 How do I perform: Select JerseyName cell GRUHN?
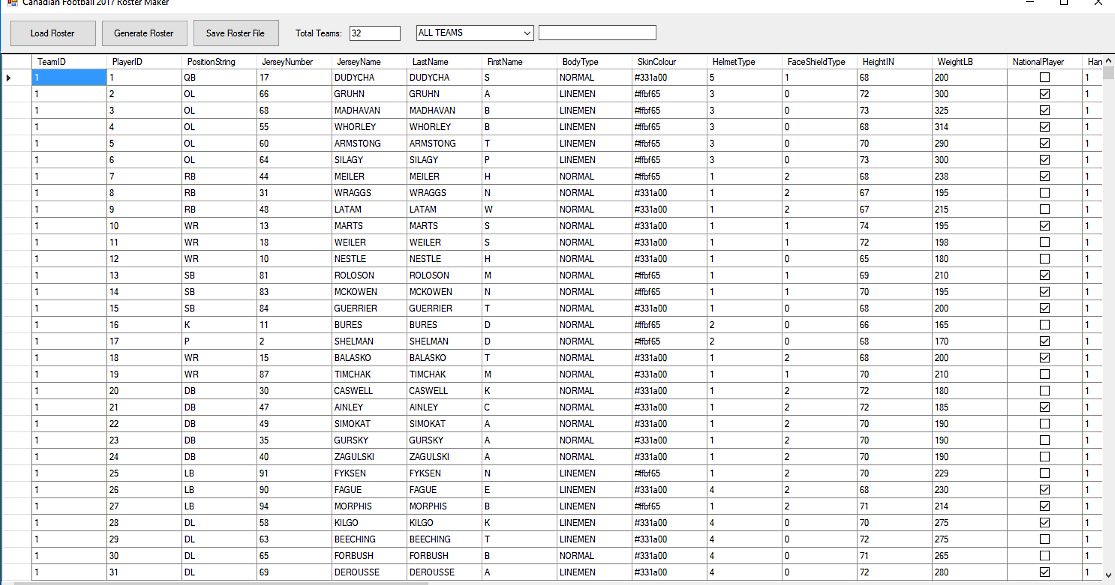click(369, 94)
